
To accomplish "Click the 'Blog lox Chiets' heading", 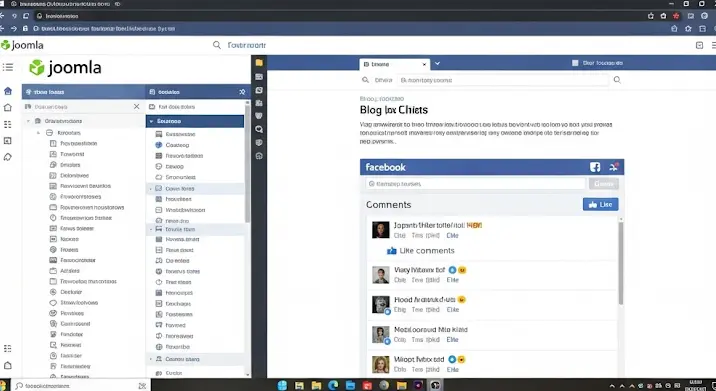I will pyautogui.click(x=394, y=110).
